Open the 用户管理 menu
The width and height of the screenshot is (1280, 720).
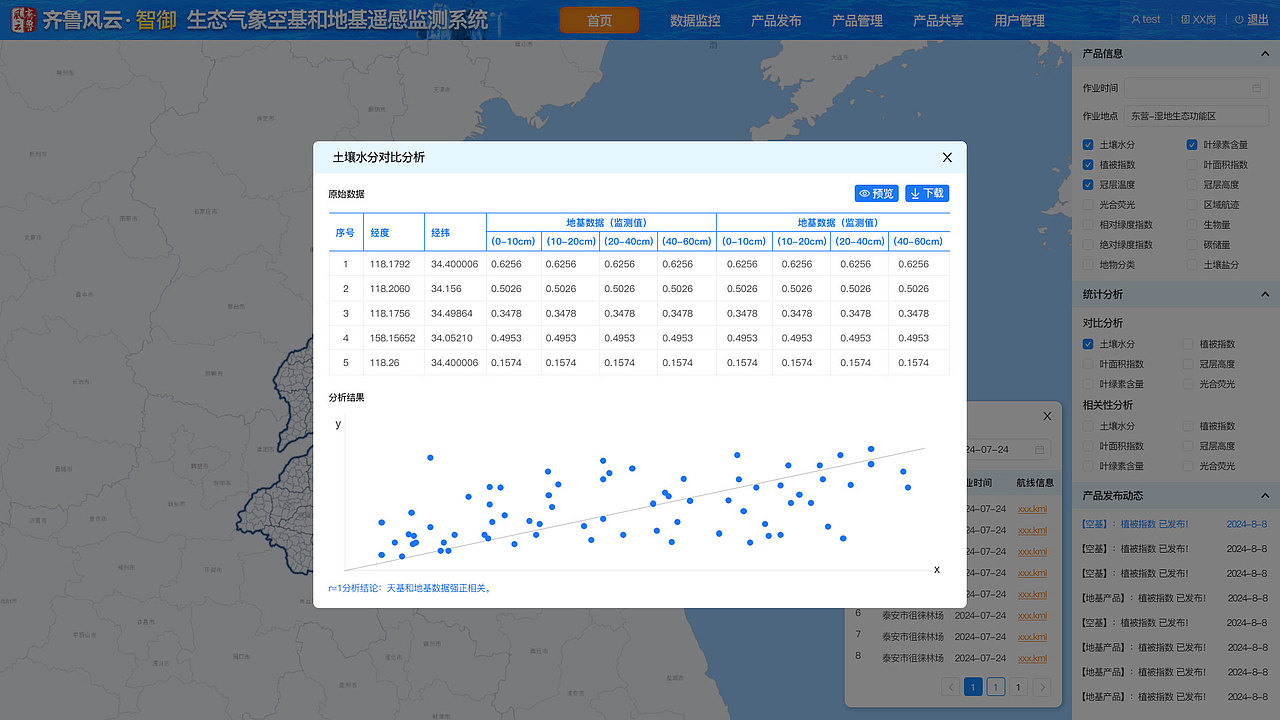pos(1019,20)
